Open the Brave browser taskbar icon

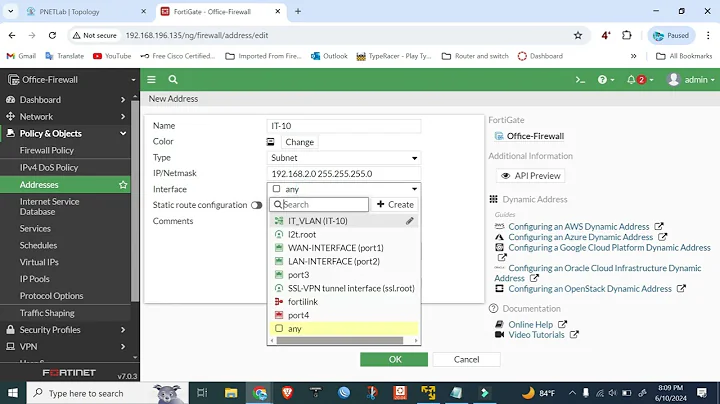pos(288,393)
